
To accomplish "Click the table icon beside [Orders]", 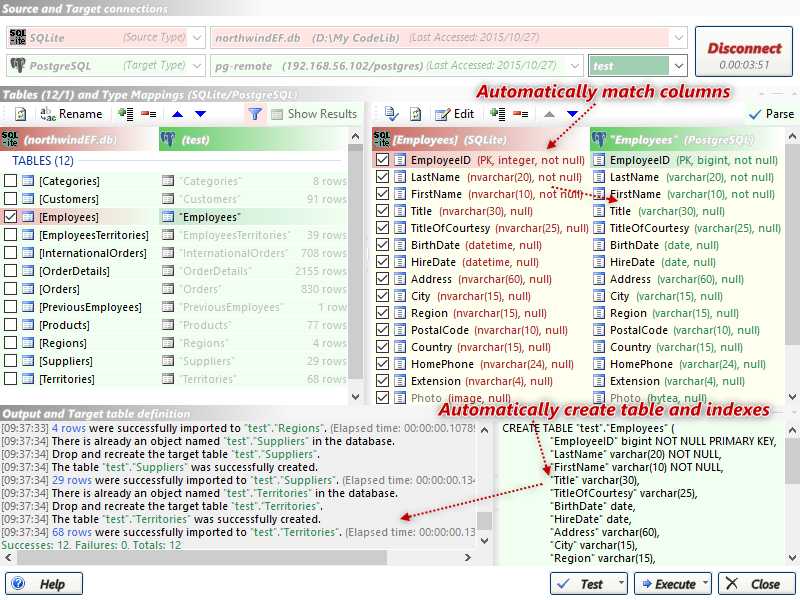I will click(x=28, y=289).
